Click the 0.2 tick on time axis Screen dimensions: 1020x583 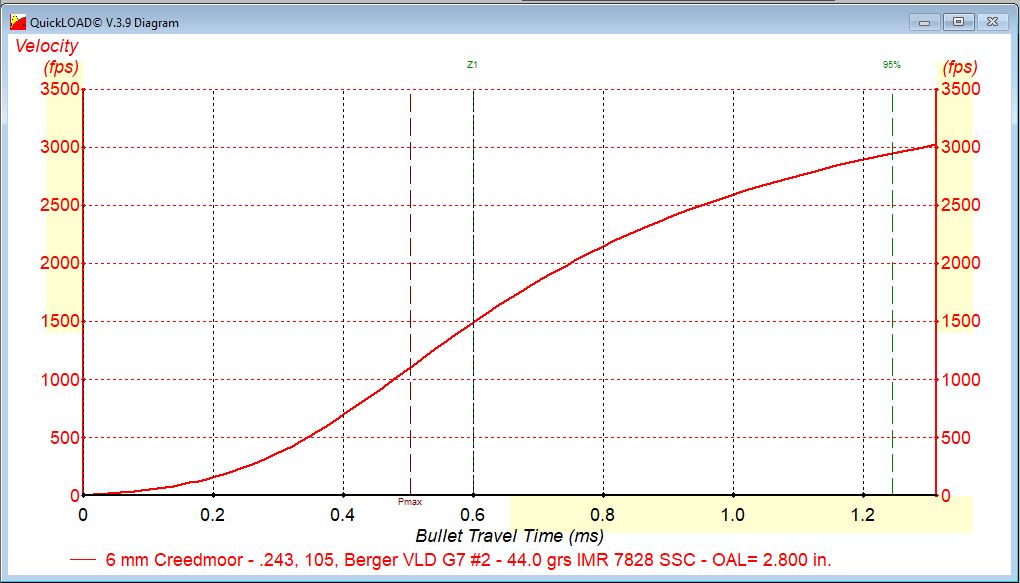213,514
